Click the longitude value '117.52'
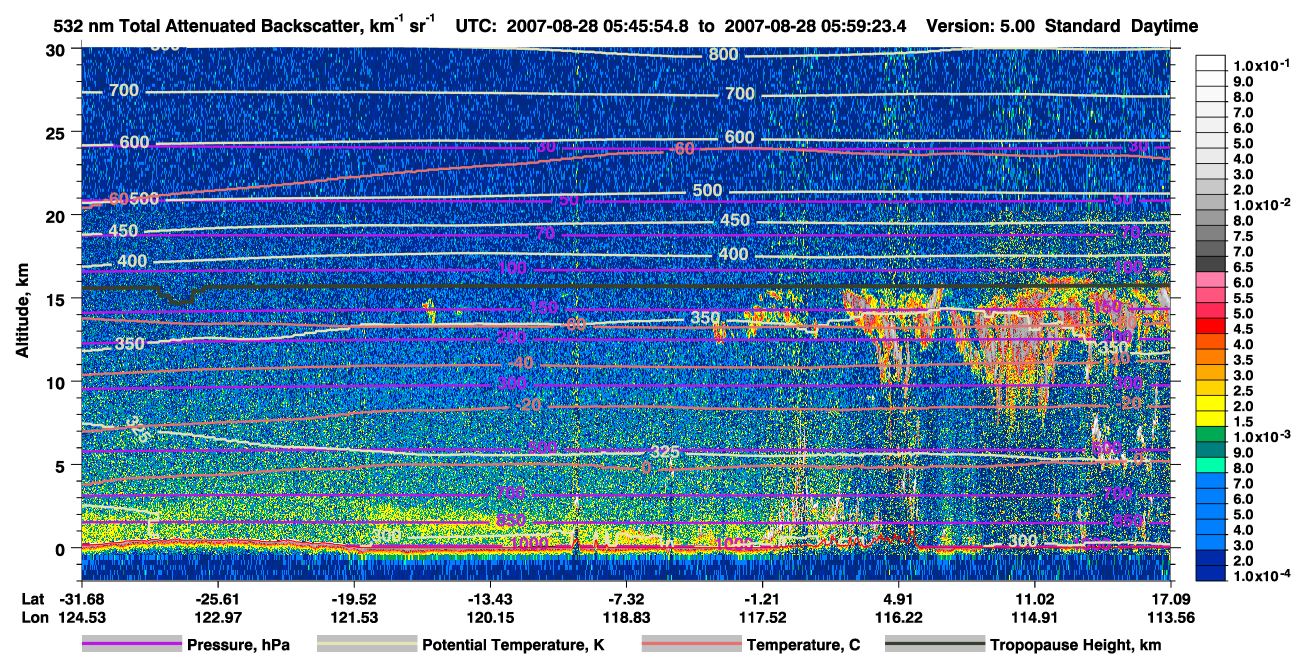This screenshot has width=1300, height=667. [x=762, y=616]
